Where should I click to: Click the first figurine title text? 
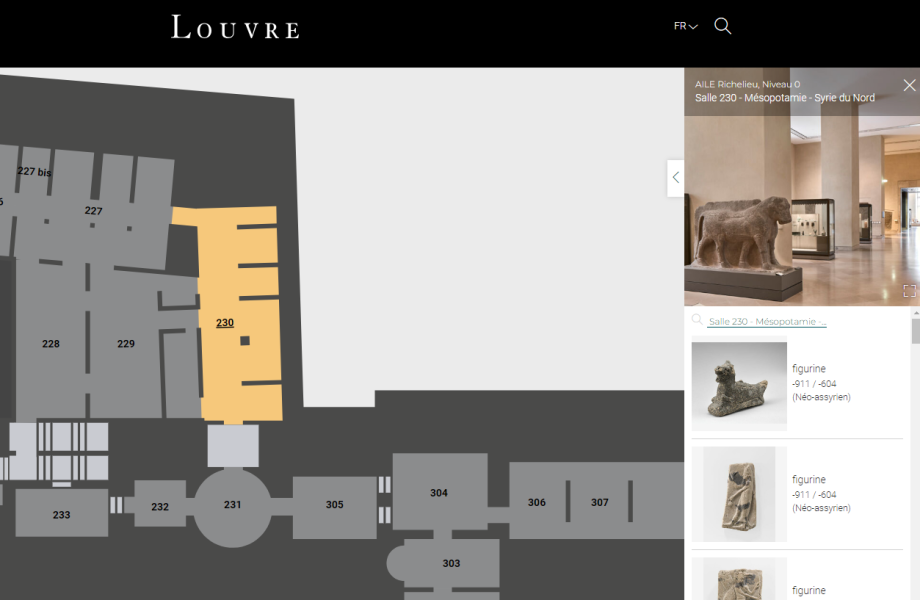coord(809,368)
